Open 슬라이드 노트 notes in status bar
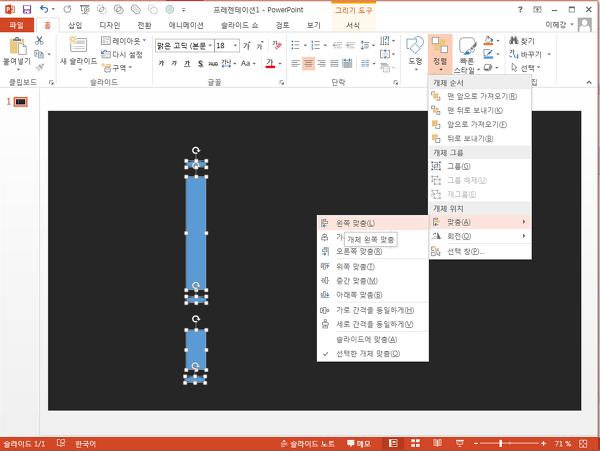The height and width of the screenshot is (451, 600). pyautogui.click(x=308, y=444)
